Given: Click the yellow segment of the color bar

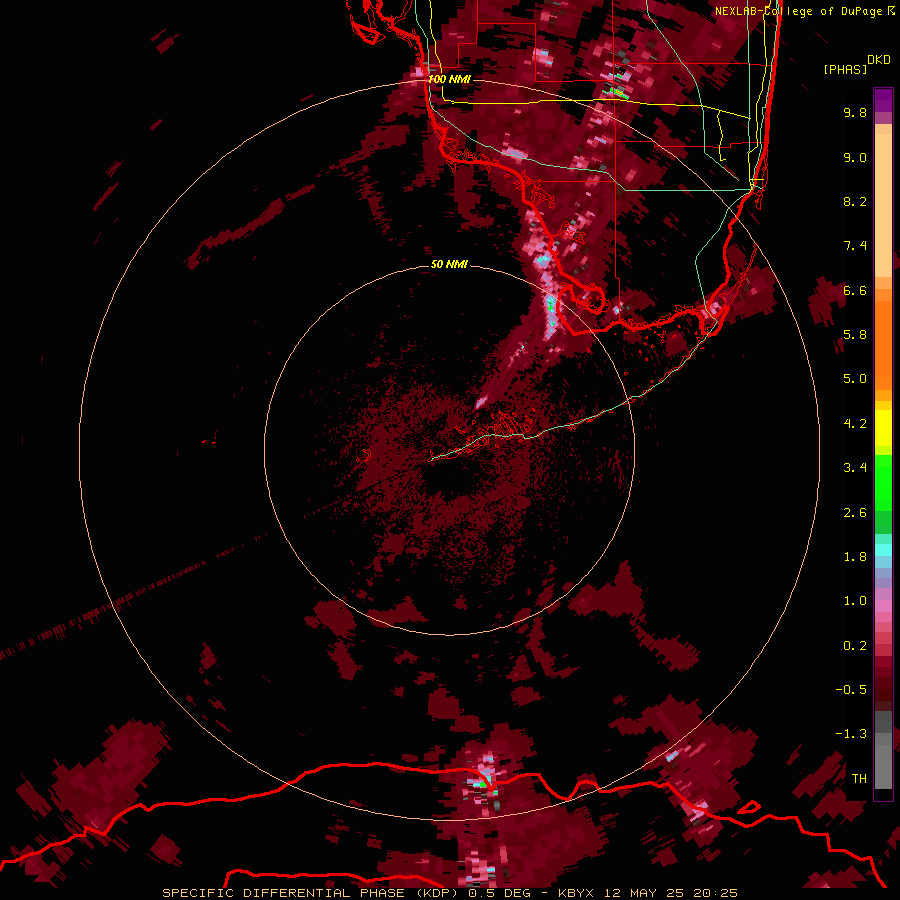Looking at the screenshot, I should click(883, 428).
